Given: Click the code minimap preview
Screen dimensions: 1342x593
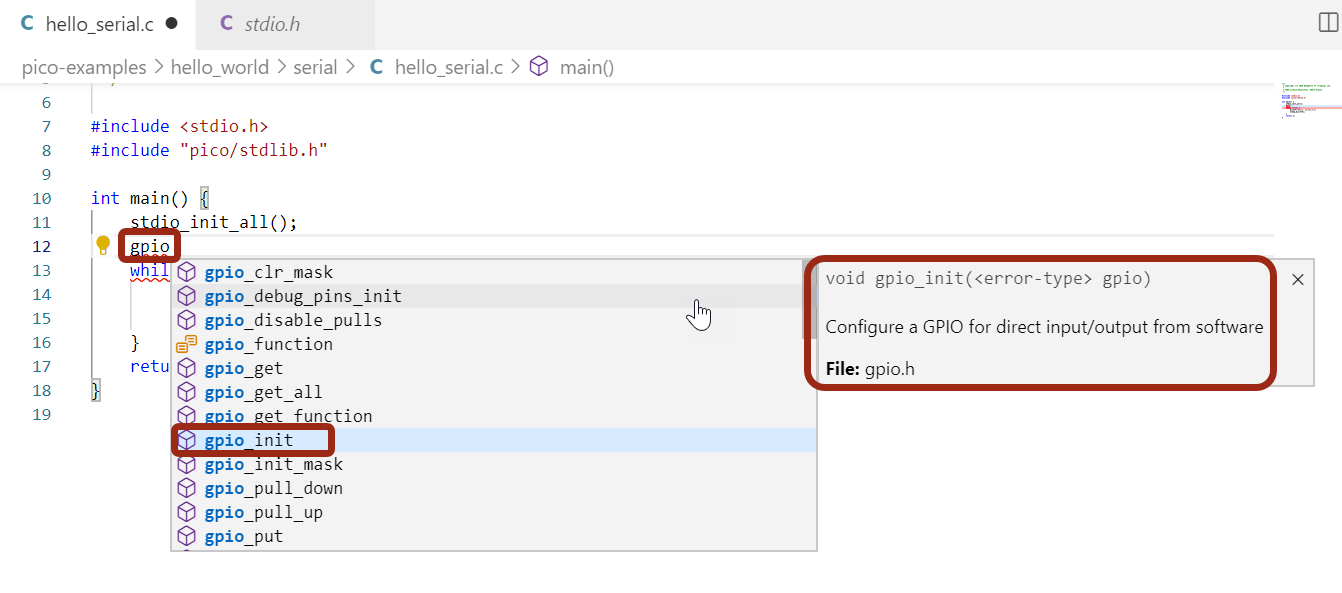Looking at the screenshot, I should coord(1308,102).
